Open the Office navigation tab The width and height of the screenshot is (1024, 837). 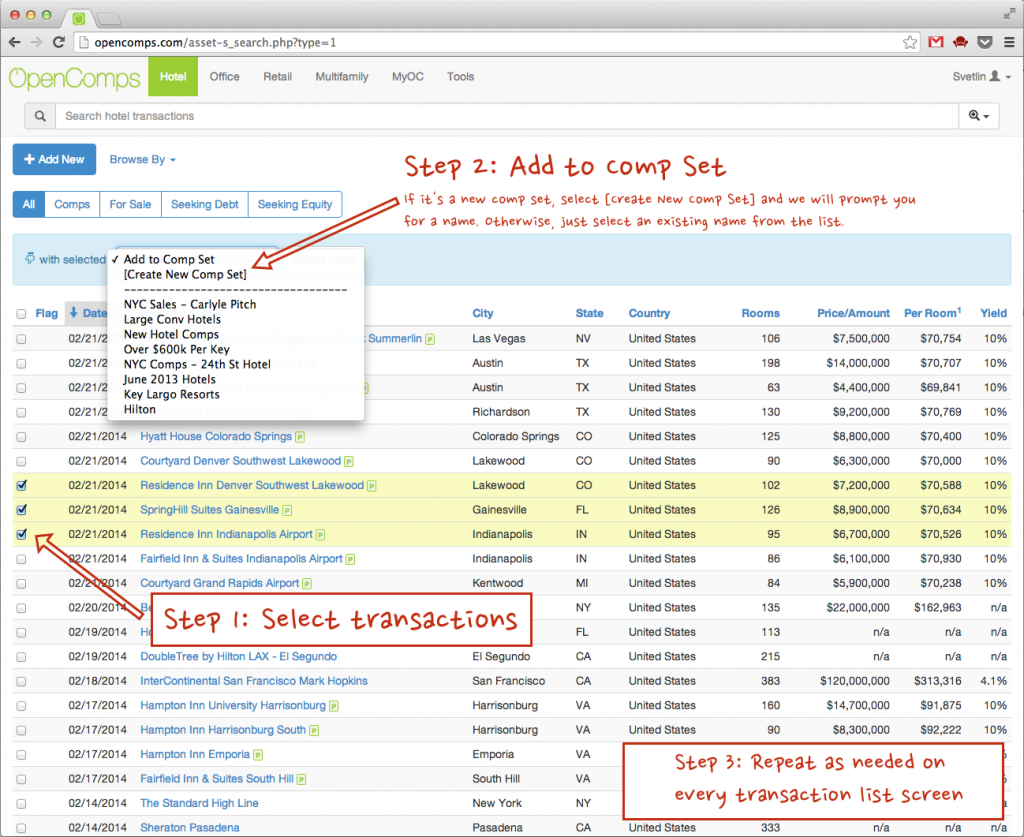225,76
